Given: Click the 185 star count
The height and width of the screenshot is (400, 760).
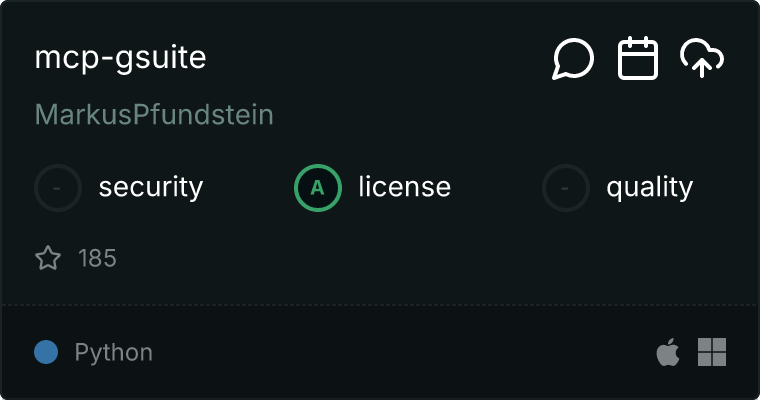Looking at the screenshot, I should (x=97, y=259).
